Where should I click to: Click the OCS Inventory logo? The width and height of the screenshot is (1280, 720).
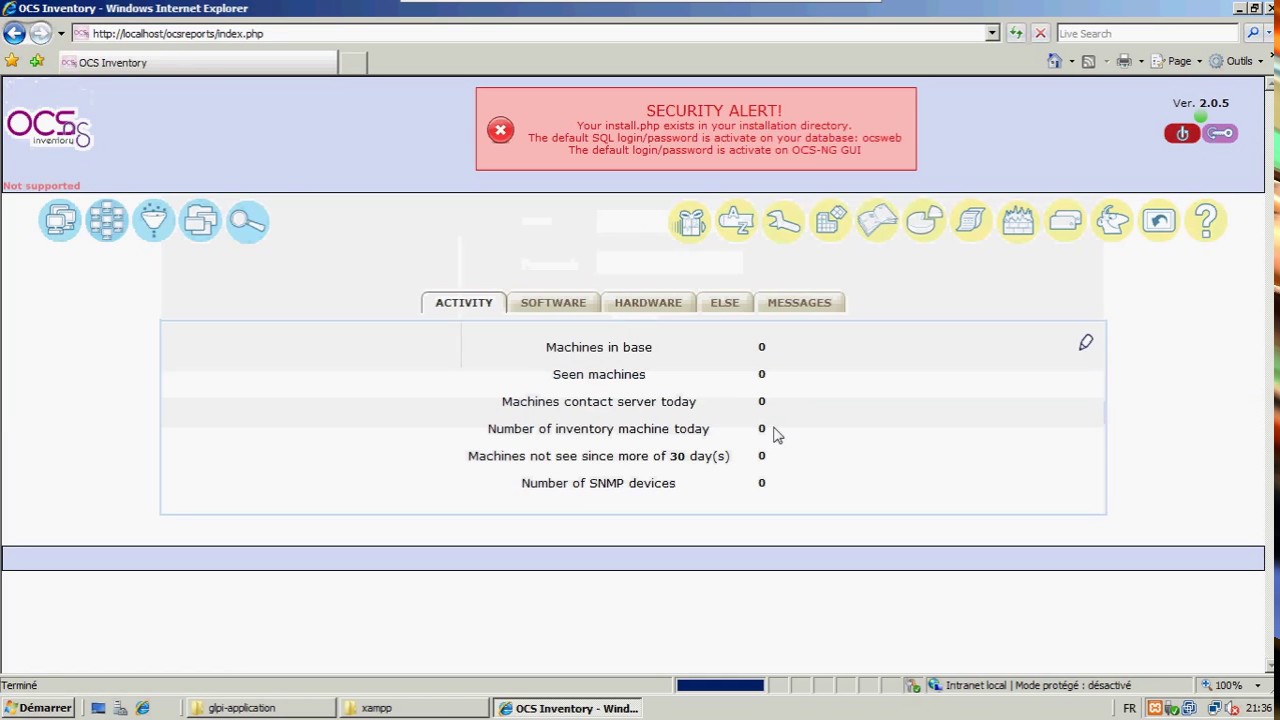point(48,128)
